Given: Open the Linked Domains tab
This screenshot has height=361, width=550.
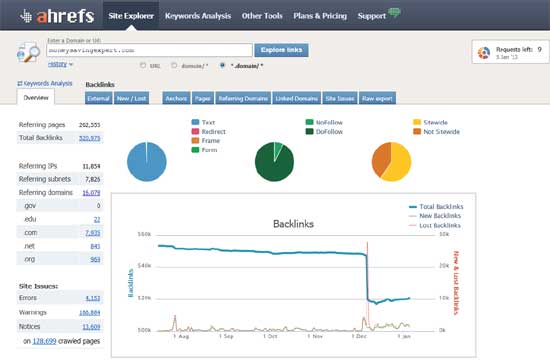Looking at the screenshot, I should tap(296, 98).
